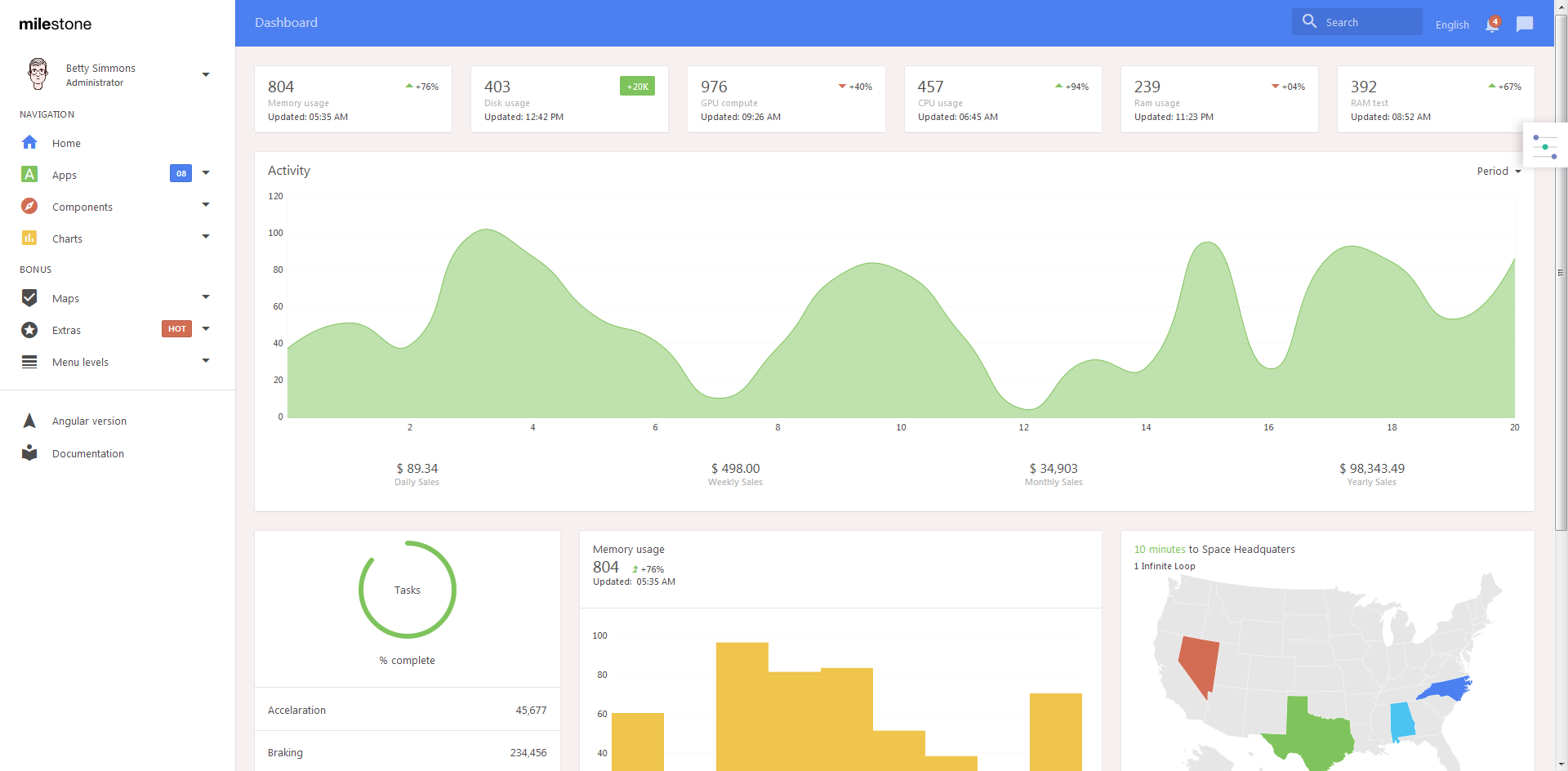Viewport: 1568px width, 771px height.
Task: Click the Tasks circular progress ring
Action: tap(408, 589)
